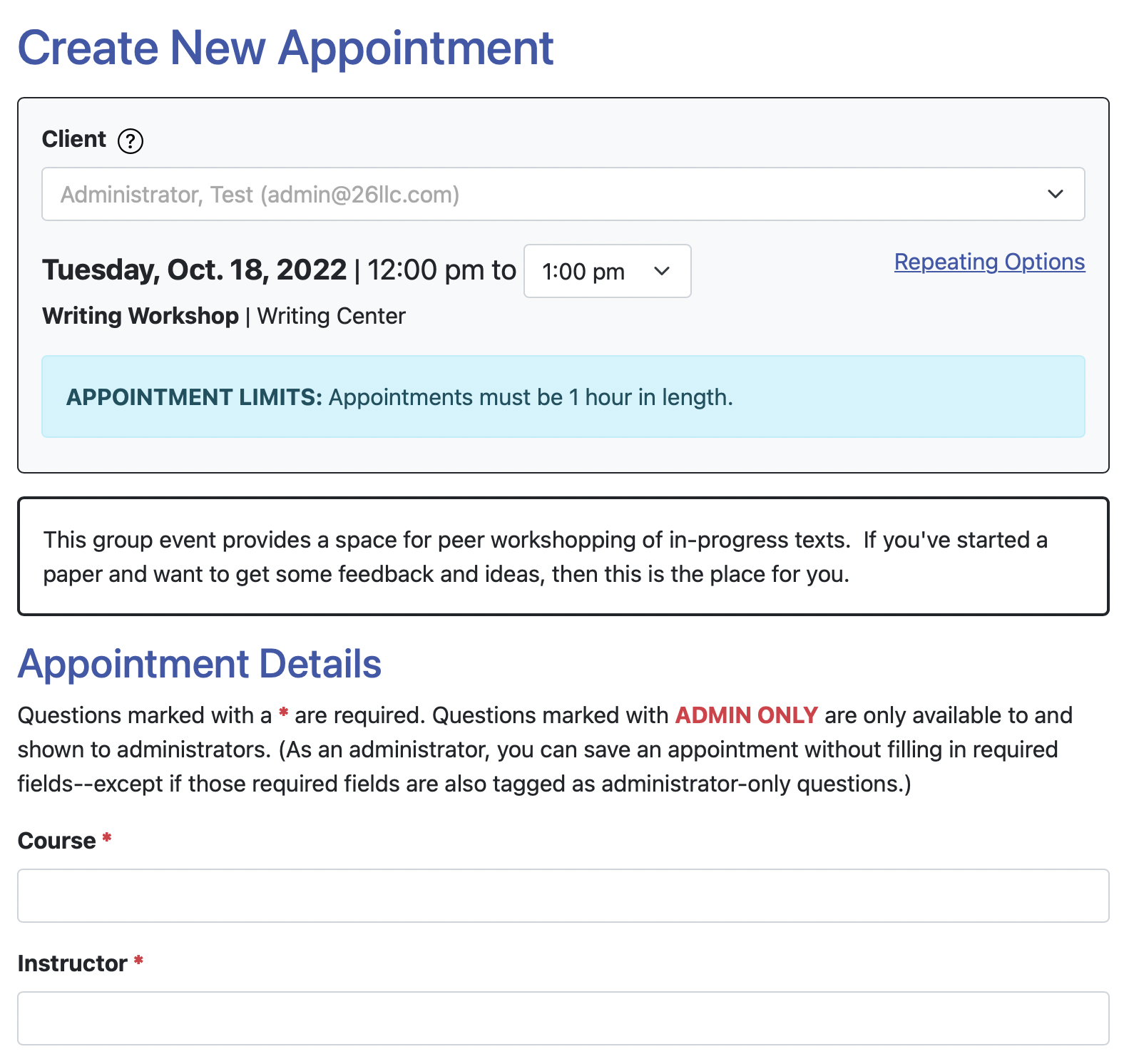
Task: Click the group event description box
Action: coord(562,556)
